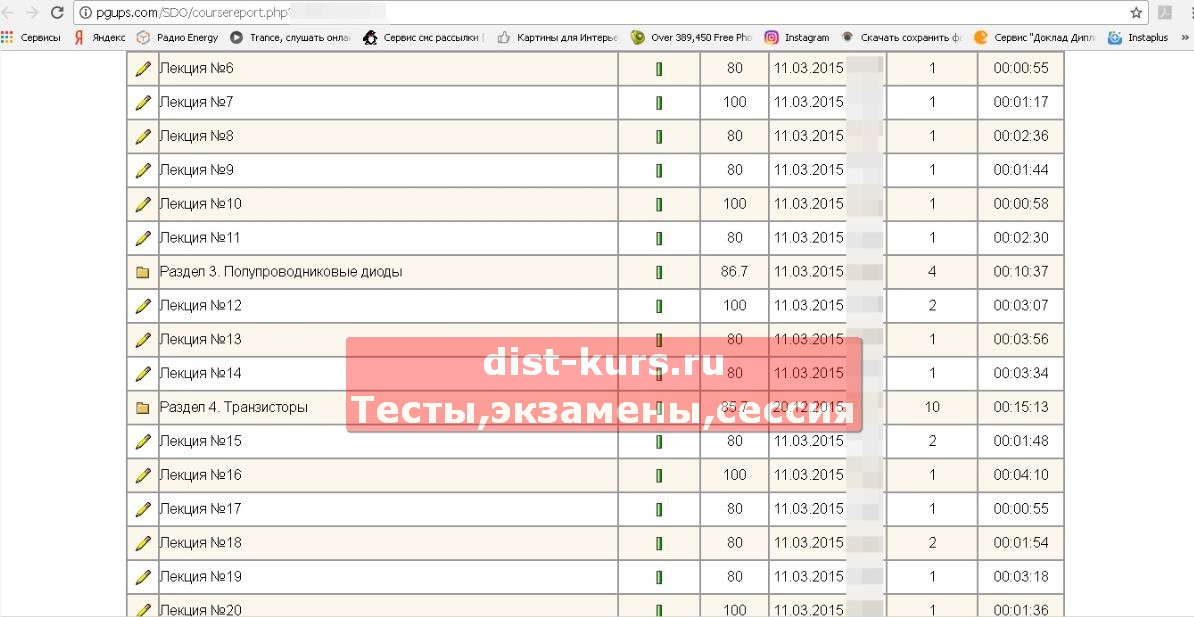Click the browser back arrow
This screenshot has height=617, width=1194.
[x=9, y=13]
